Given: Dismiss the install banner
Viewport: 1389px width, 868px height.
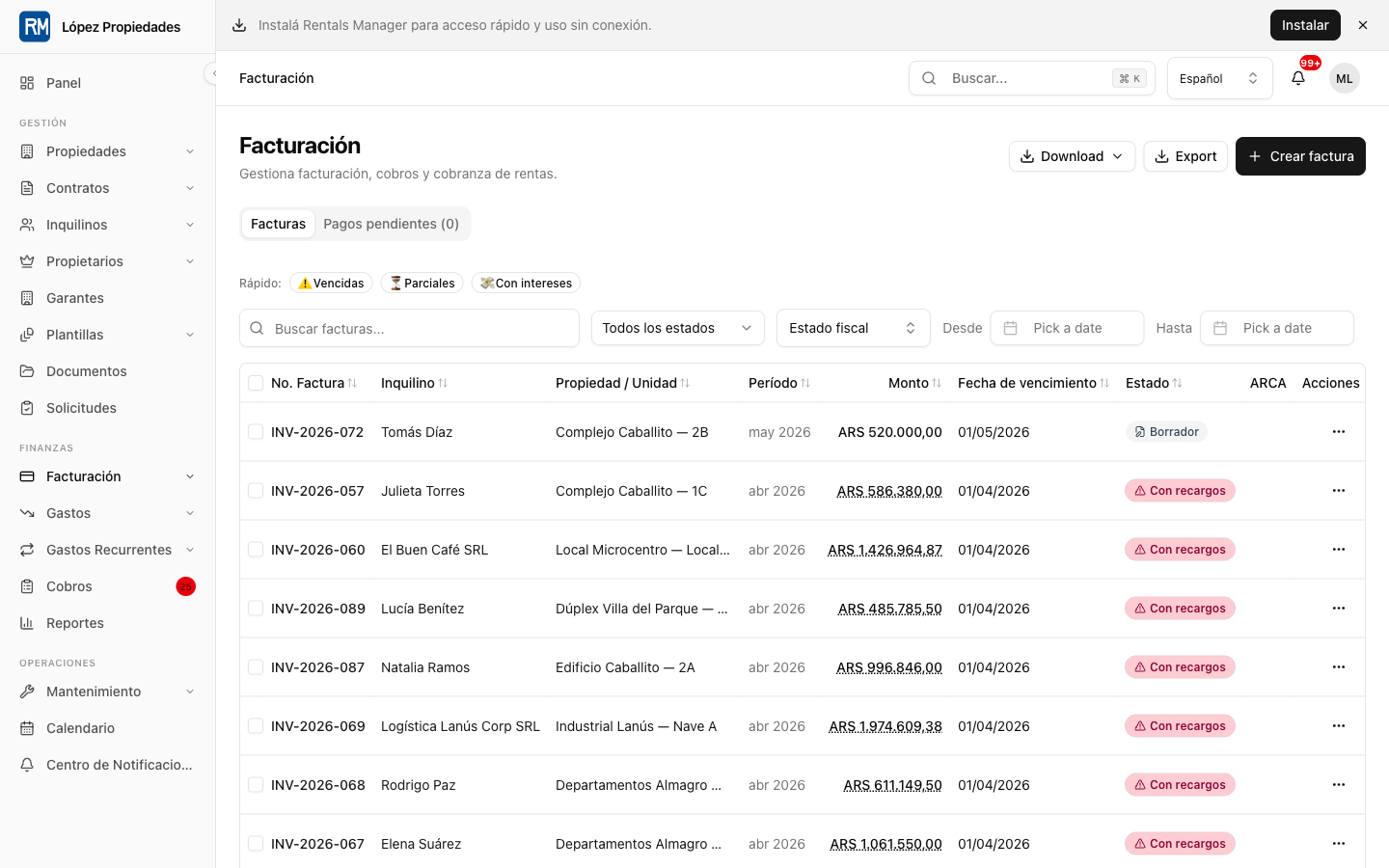Looking at the screenshot, I should [1363, 25].
